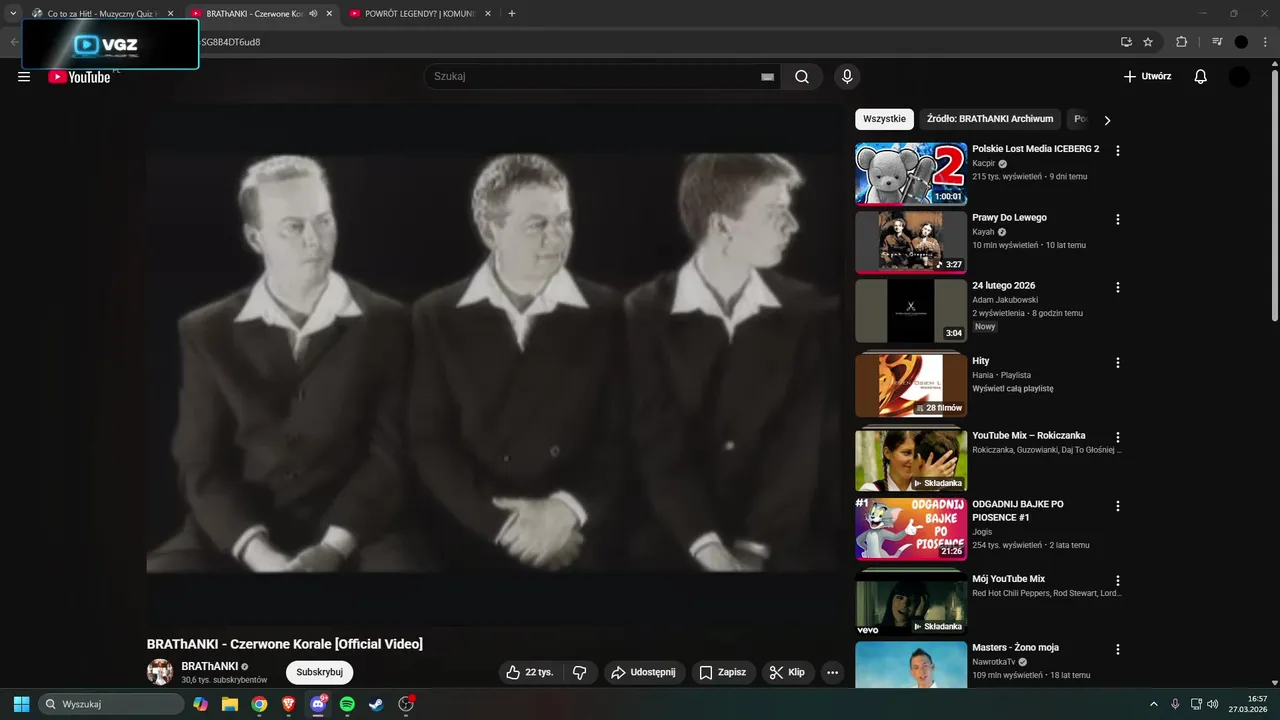Like the video with thumbs up 22 tys.
The image size is (1280, 720).
pos(529,672)
